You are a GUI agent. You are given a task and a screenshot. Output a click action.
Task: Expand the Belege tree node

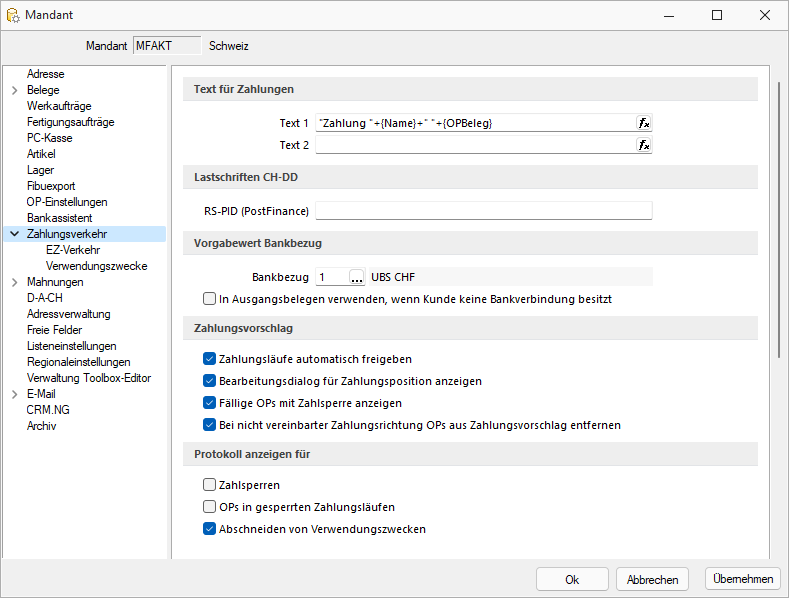(x=14, y=90)
